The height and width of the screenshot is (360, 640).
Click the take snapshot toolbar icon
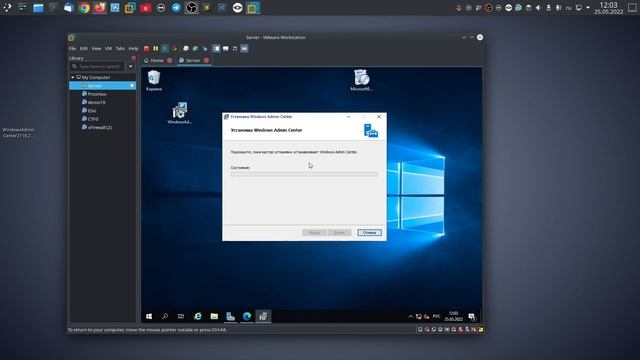coord(186,49)
